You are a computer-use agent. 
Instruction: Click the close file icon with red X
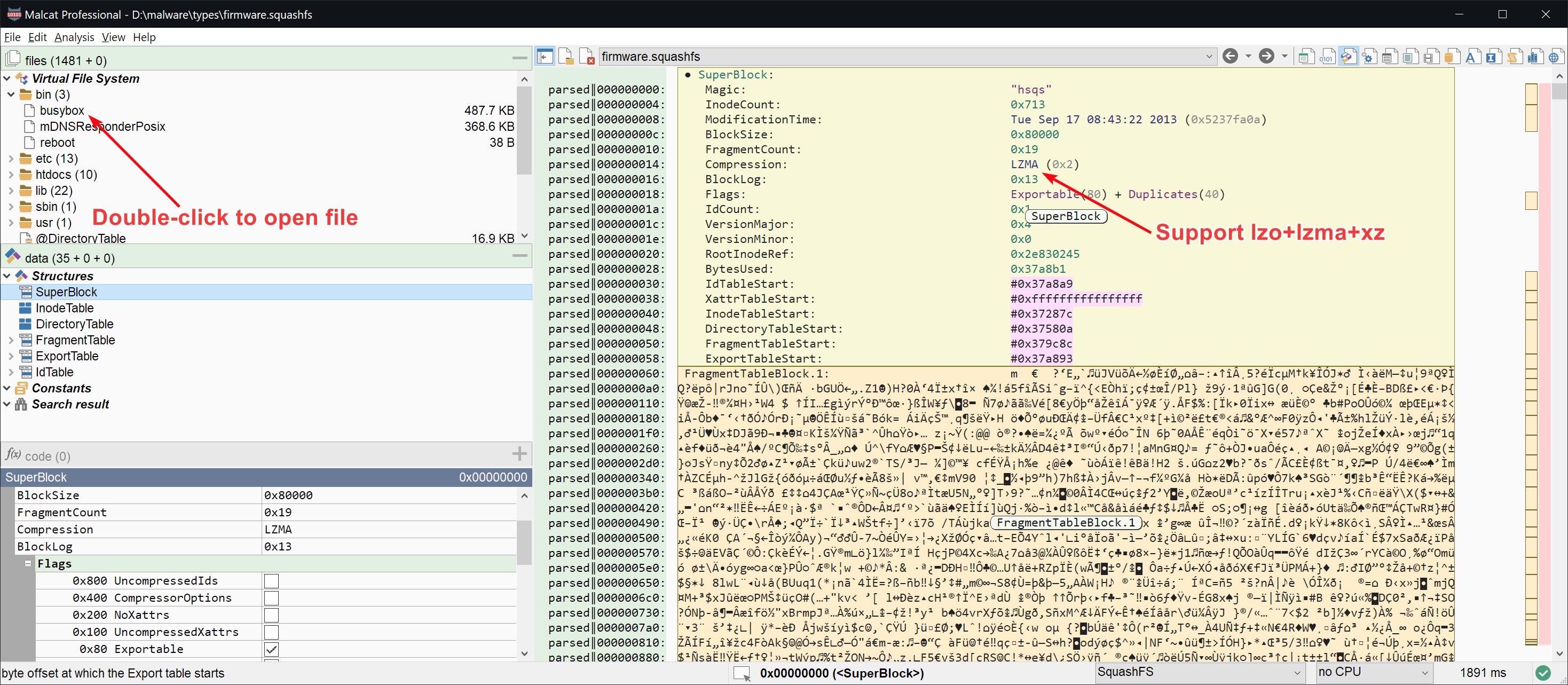pyautogui.click(x=586, y=57)
